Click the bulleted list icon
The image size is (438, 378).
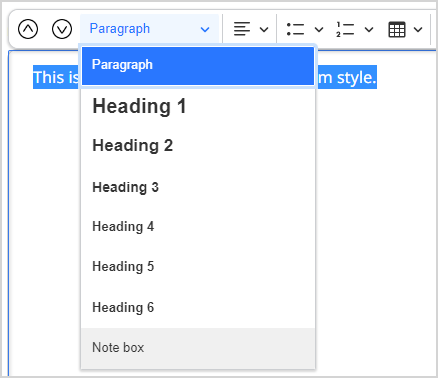pyautogui.click(x=295, y=29)
